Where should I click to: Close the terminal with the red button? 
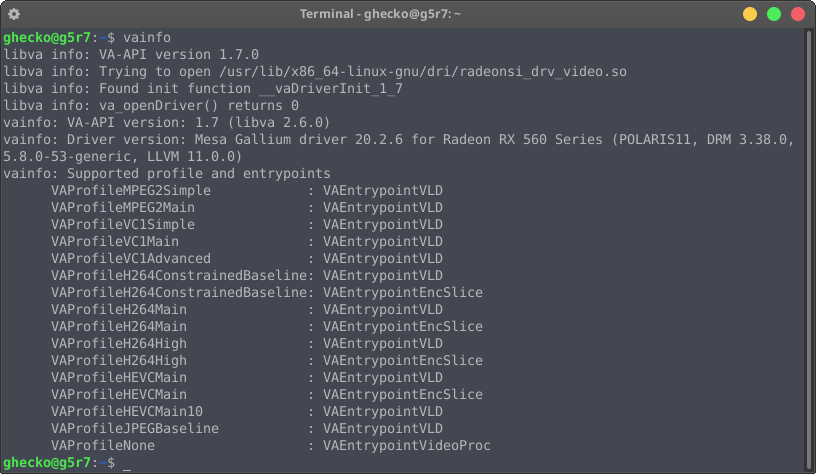pos(798,14)
